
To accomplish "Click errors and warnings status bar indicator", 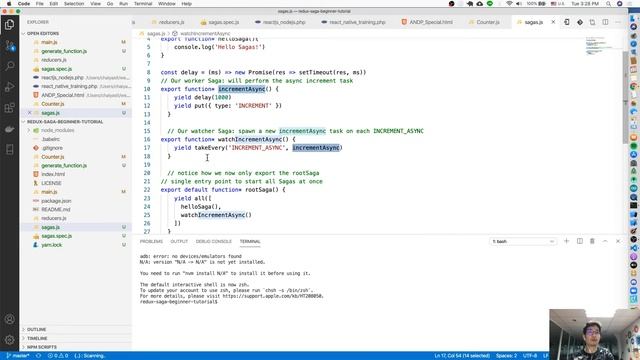I will click(x=58, y=356).
